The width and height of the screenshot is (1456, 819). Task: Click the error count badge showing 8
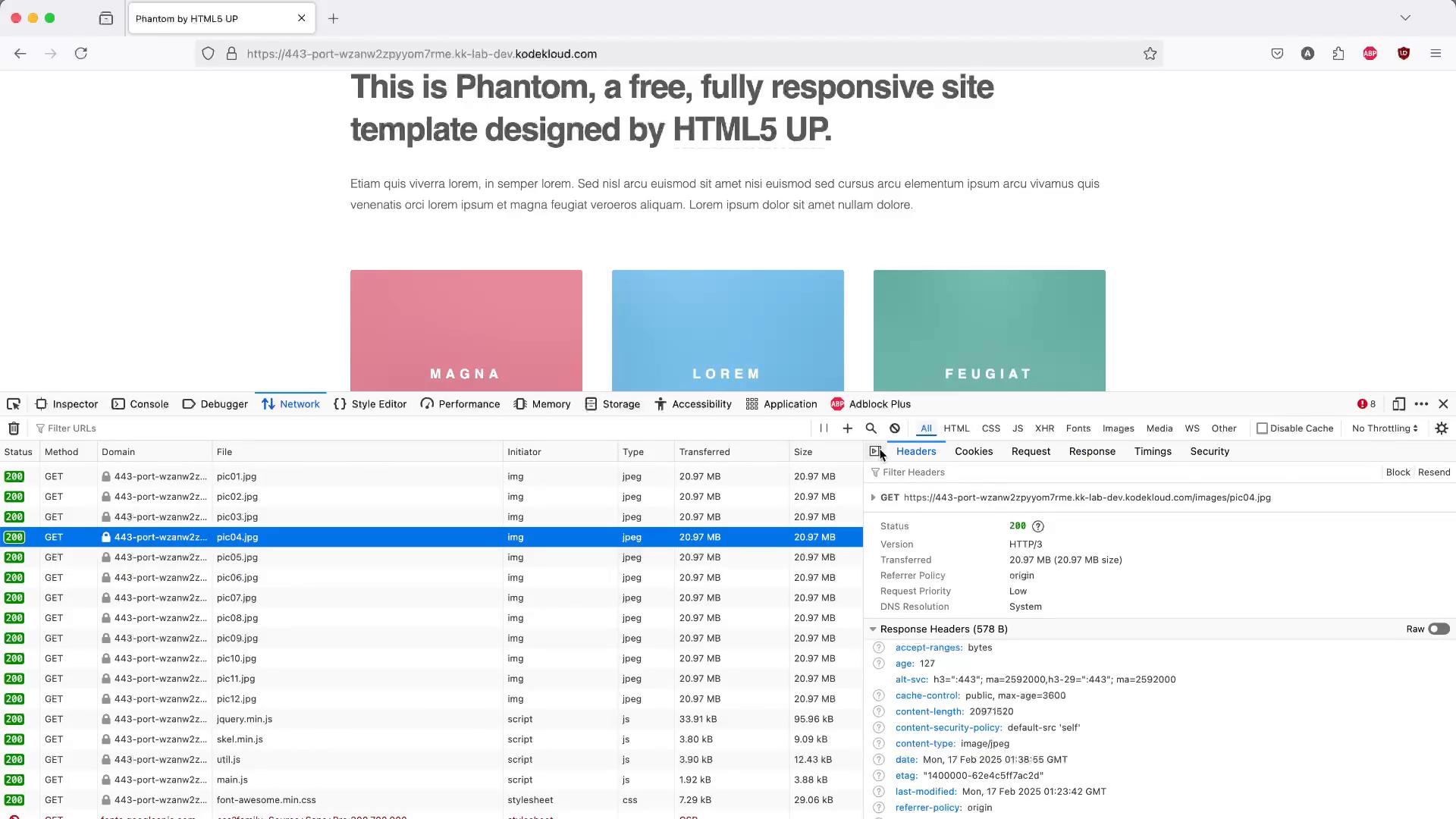tap(1367, 404)
